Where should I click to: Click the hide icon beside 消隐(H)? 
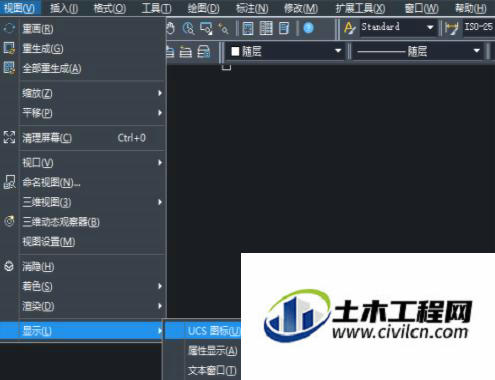coord(9,266)
